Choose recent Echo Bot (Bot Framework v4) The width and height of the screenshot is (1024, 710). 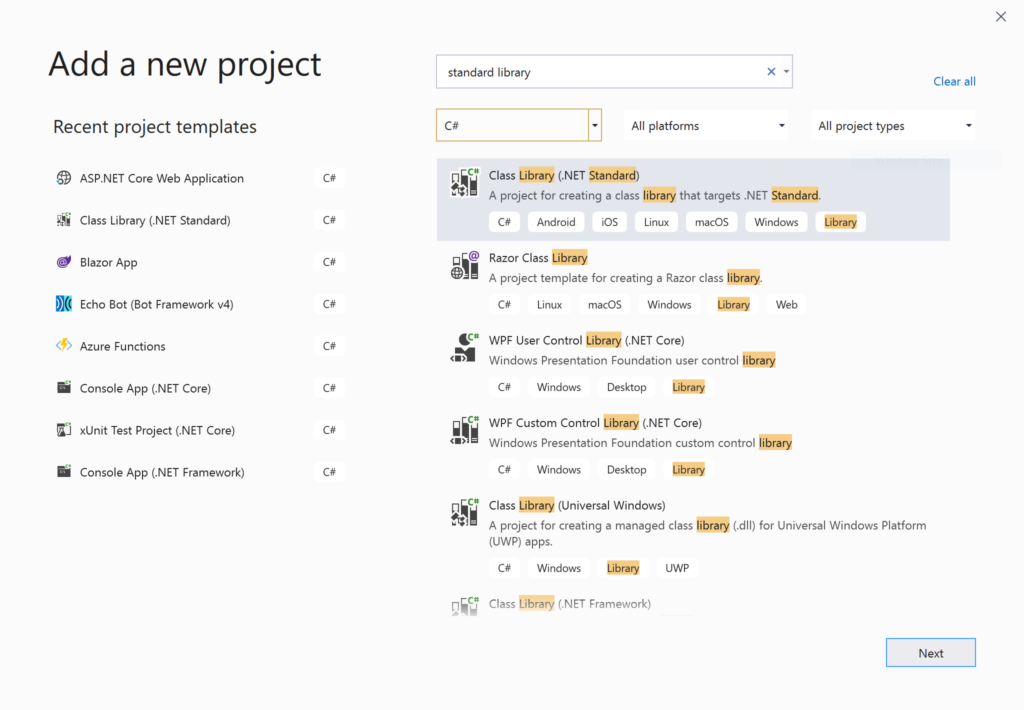pyautogui.click(x=199, y=304)
